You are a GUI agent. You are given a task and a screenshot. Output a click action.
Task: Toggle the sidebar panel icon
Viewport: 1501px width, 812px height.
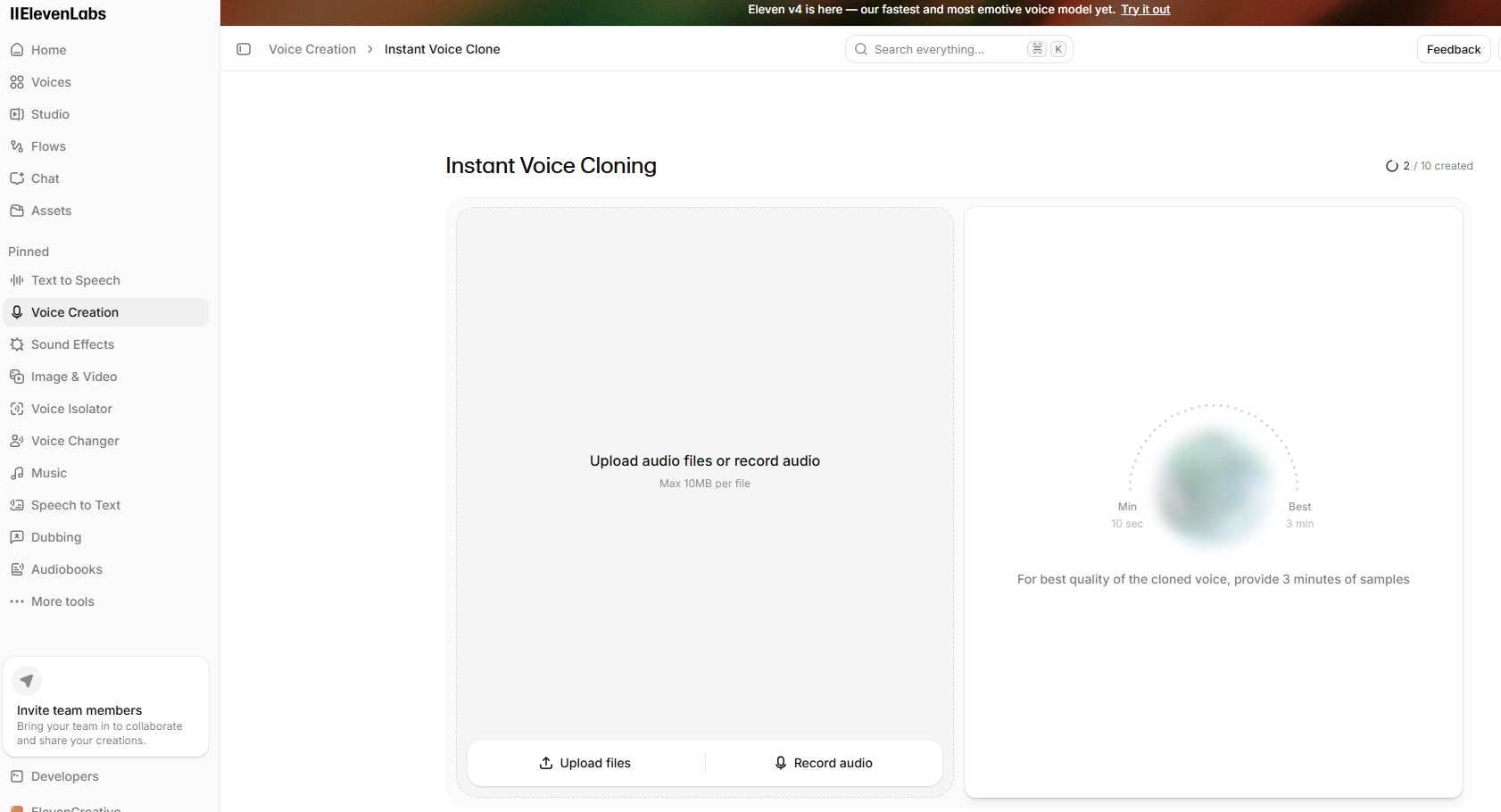[244, 49]
